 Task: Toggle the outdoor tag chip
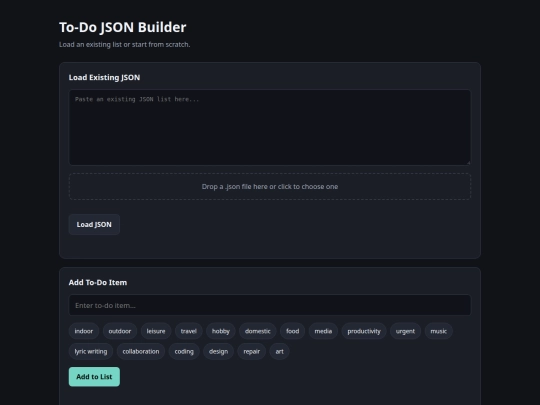[120, 331]
